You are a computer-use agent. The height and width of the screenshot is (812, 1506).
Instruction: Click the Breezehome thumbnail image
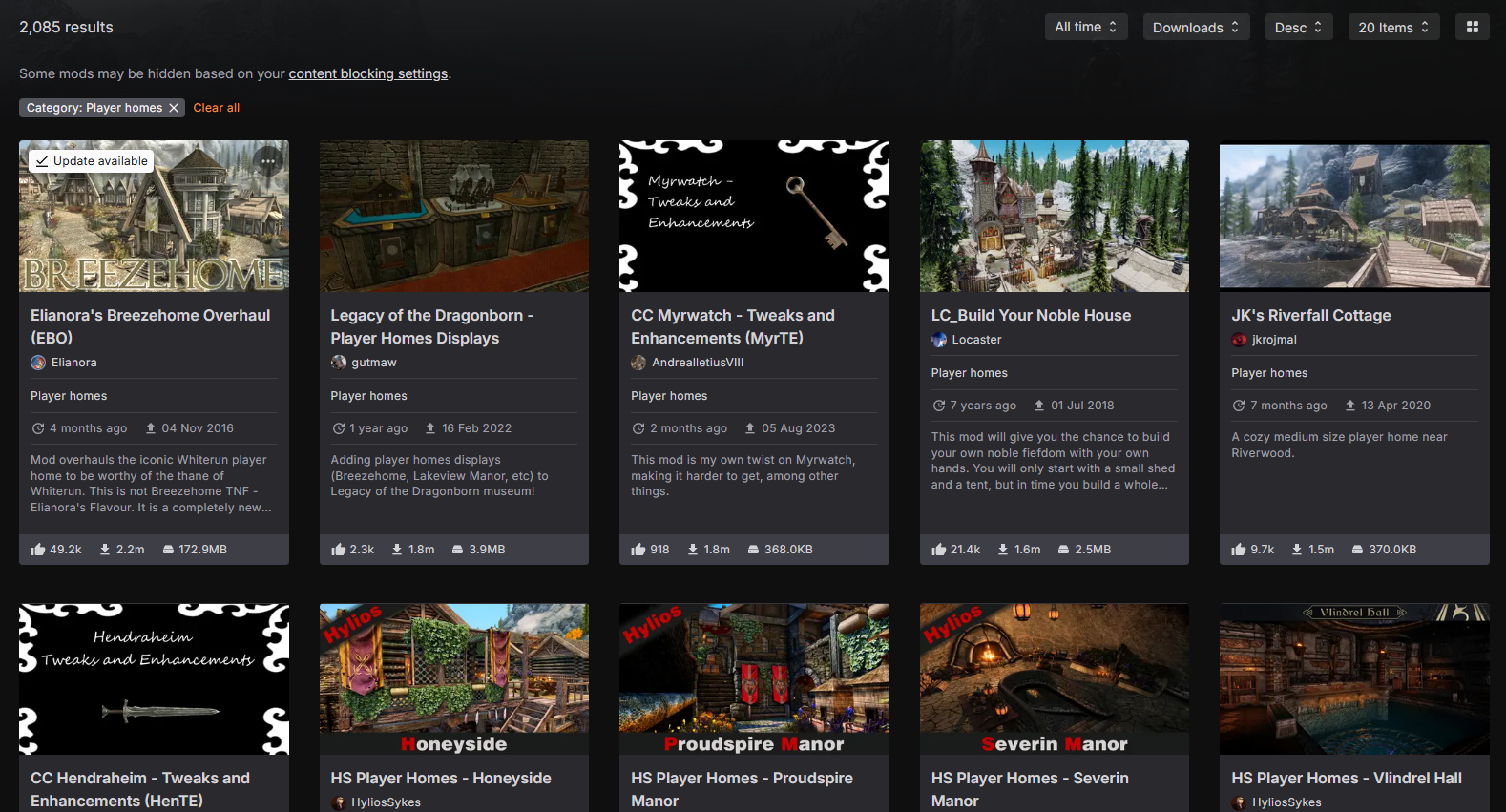[x=154, y=217]
